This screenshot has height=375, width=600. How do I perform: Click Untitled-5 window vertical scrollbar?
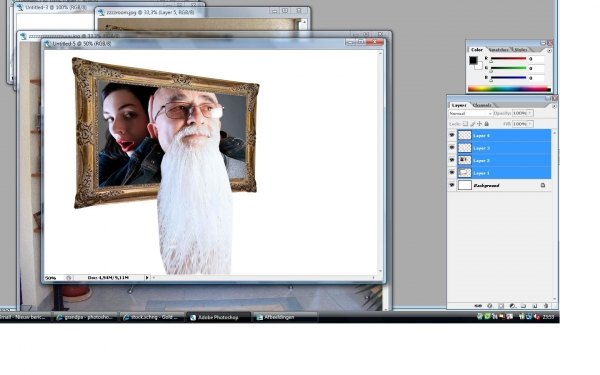click(x=380, y=162)
